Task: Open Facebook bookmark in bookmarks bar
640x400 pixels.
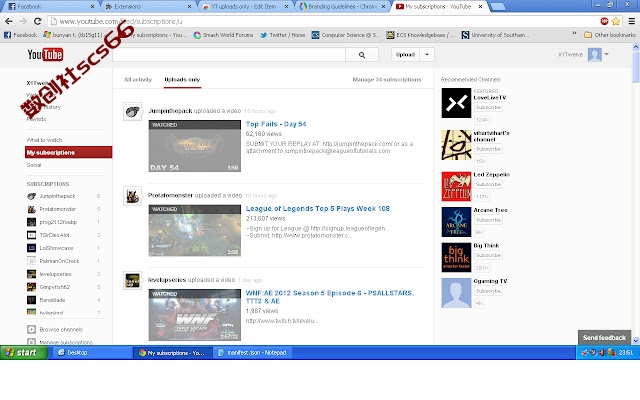Action: [x=20, y=35]
